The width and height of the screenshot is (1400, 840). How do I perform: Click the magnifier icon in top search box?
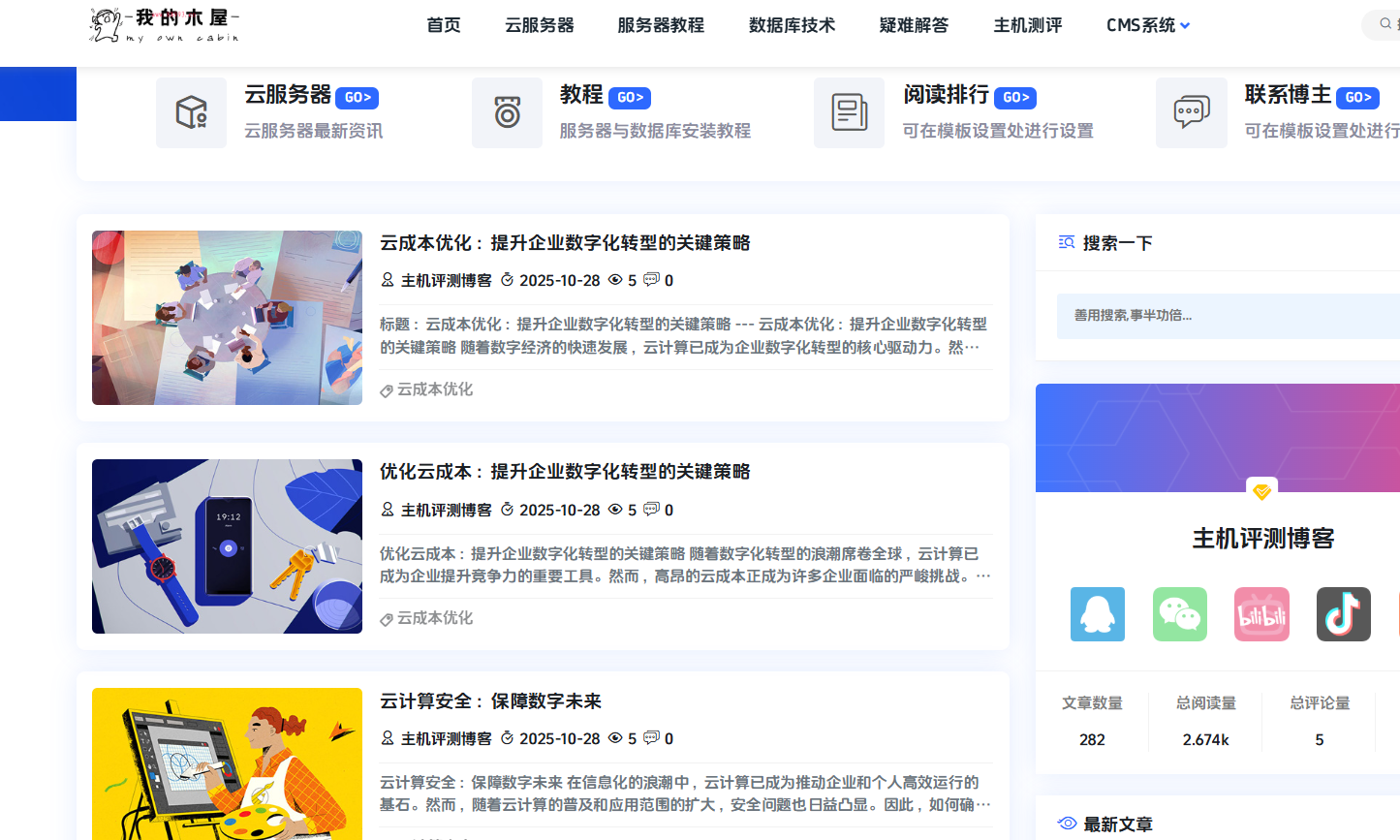(1385, 24)
